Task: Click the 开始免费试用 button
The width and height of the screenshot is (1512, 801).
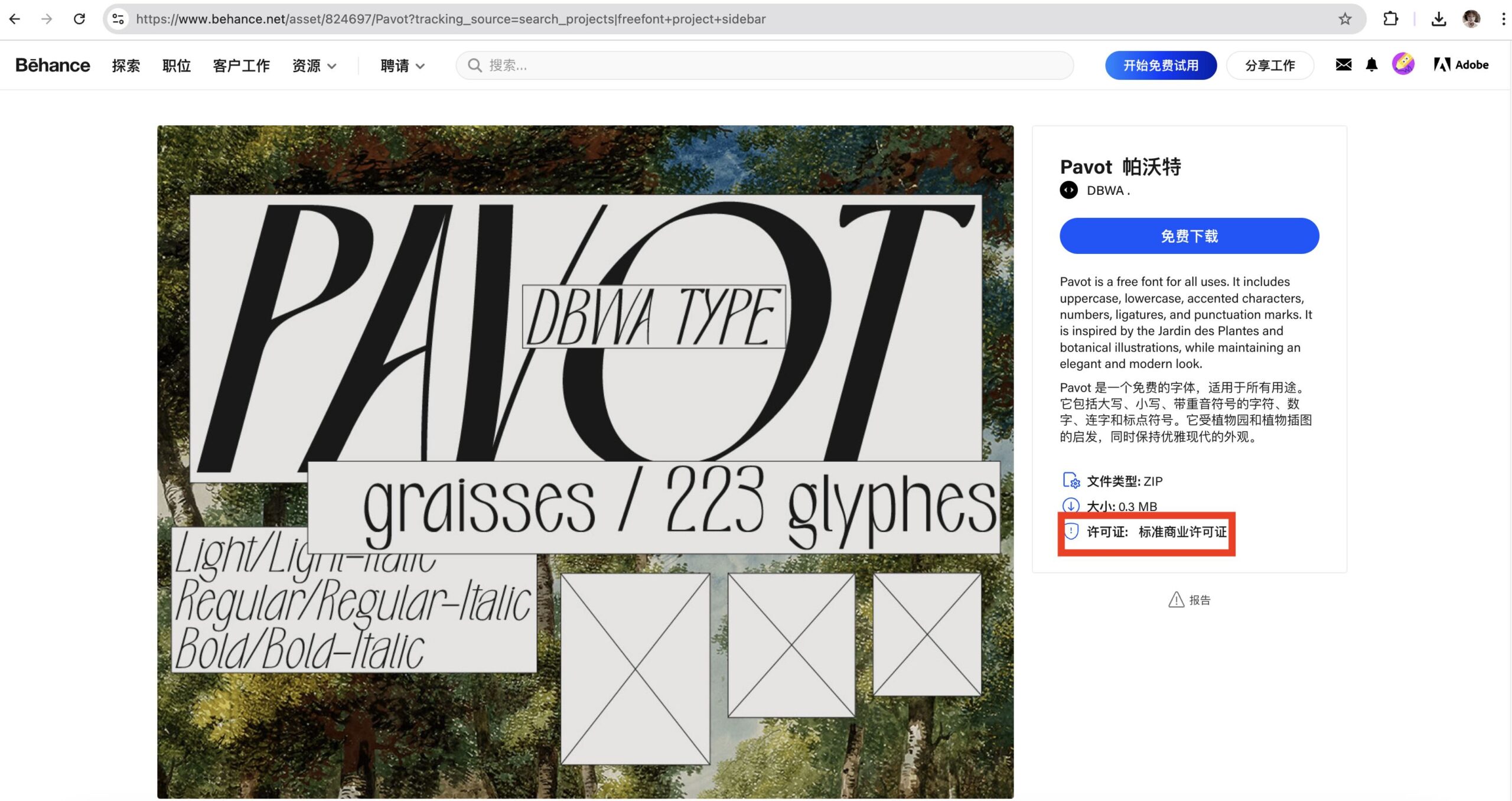Action: pyautogui.click(x=1161, y=65)
